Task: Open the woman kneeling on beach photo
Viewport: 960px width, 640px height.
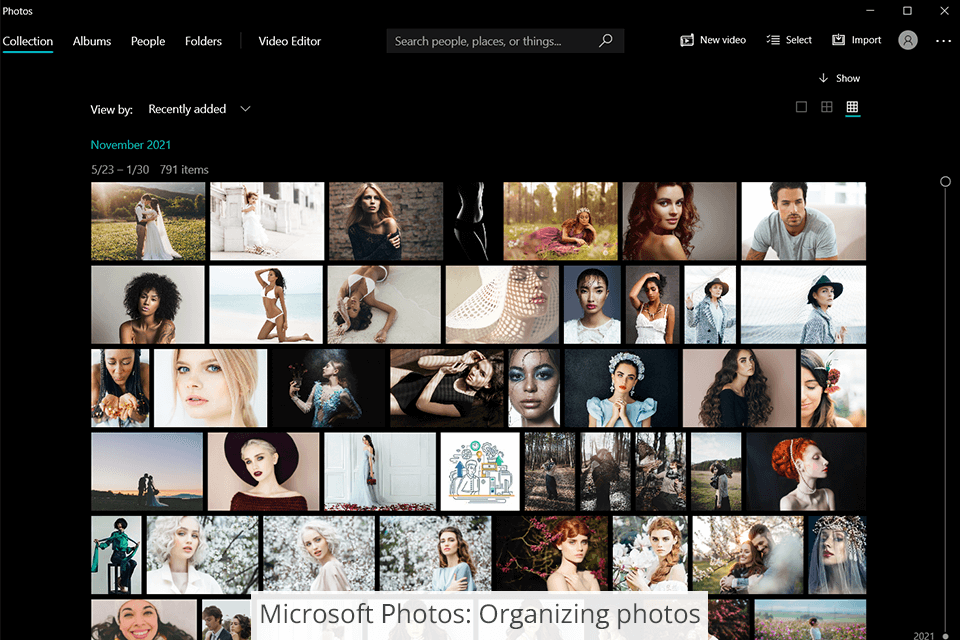Action: point(266,304)
